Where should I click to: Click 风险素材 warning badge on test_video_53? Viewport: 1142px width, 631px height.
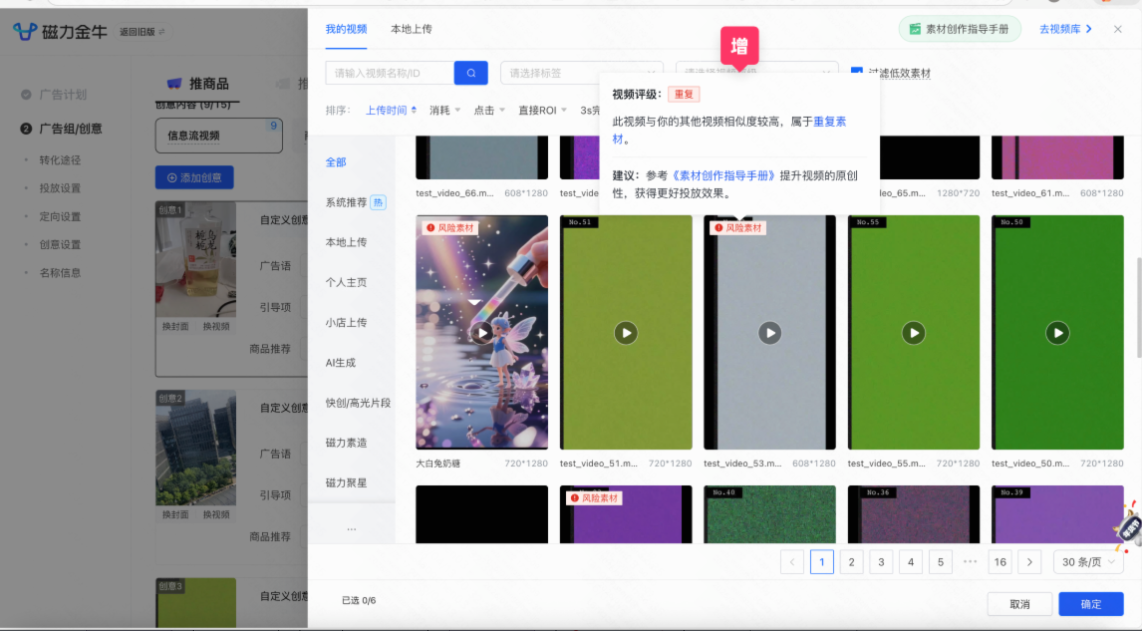click(x=738, y=228)
